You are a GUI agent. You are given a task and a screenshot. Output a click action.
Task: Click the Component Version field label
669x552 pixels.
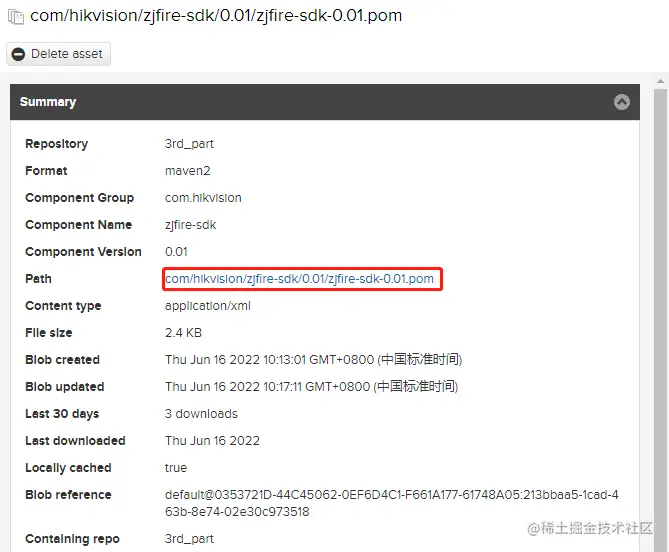(x=83, y=252)
